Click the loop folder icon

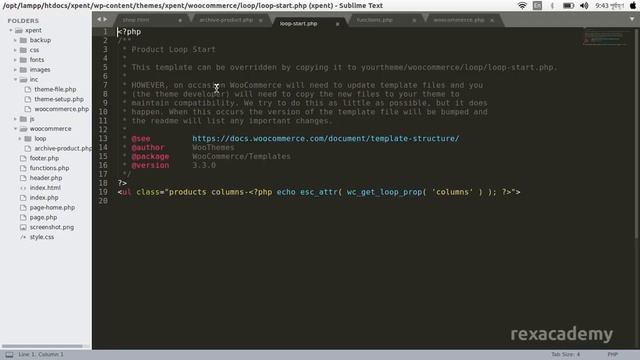pyautogui.click(x=28, y=138)
